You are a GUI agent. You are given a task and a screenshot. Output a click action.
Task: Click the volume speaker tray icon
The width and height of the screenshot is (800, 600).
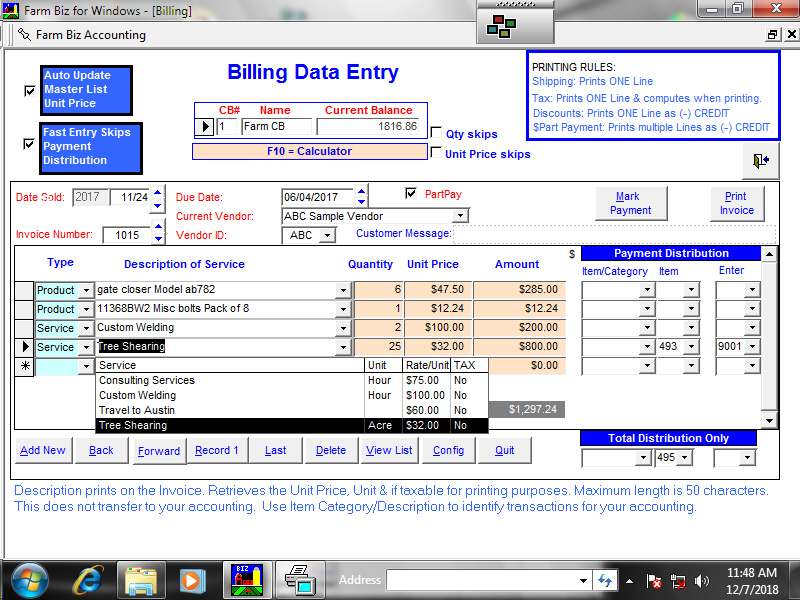702,580
